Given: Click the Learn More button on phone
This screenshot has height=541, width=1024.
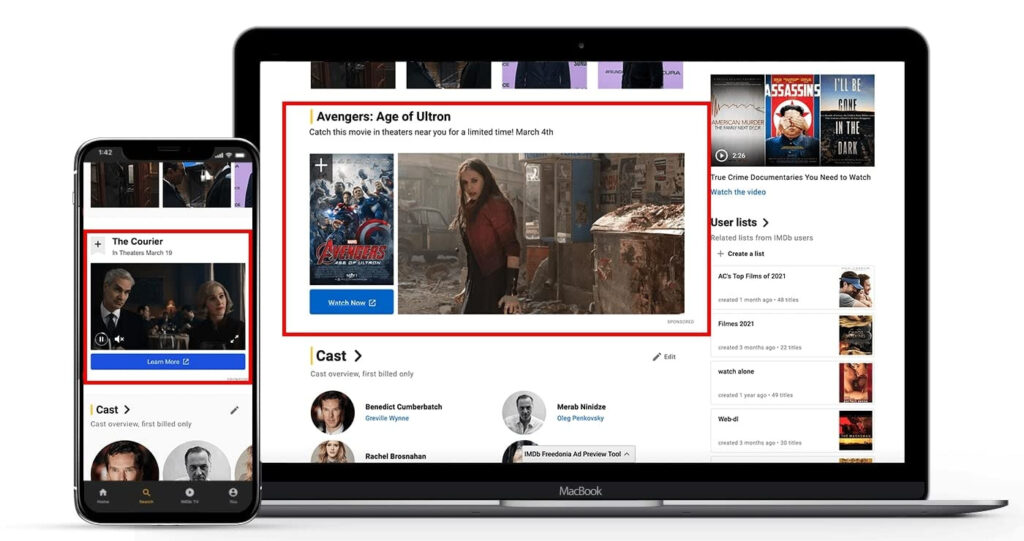Looking at the screenshot, I should coord(168,361).
